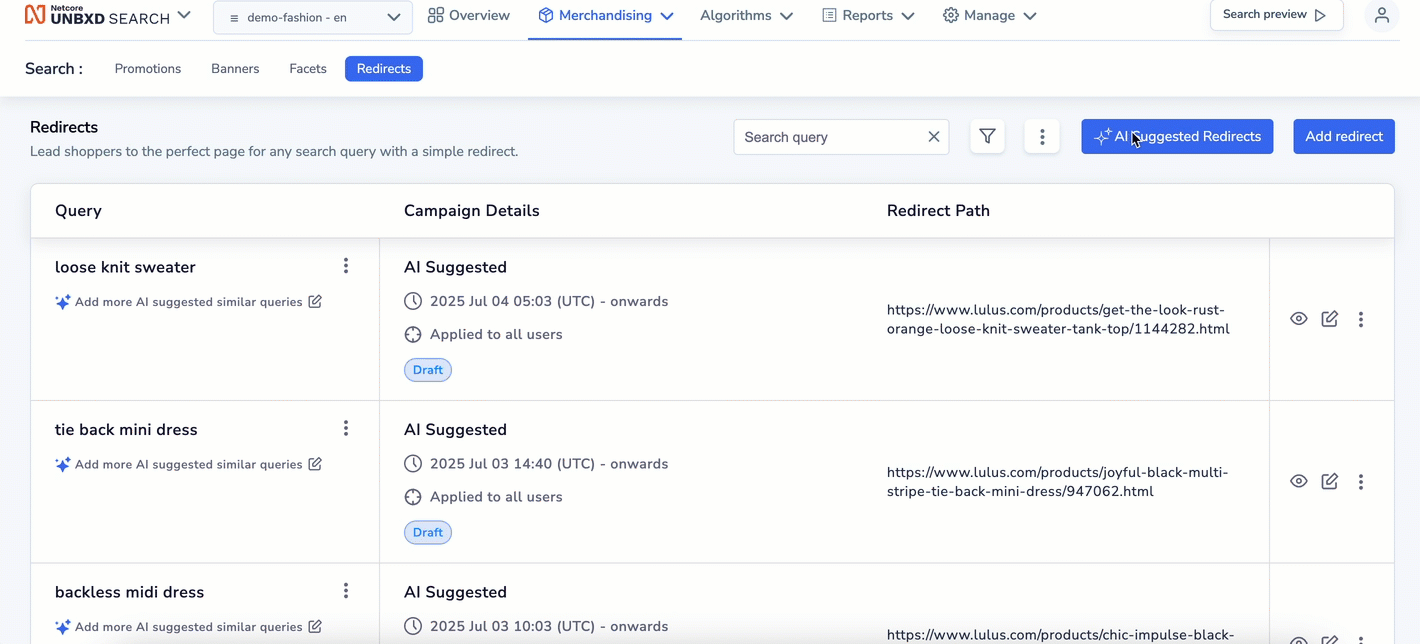Click the Campaign Details column header
The width and height of the screenshot is (1420, 644).
pos(471,211)
